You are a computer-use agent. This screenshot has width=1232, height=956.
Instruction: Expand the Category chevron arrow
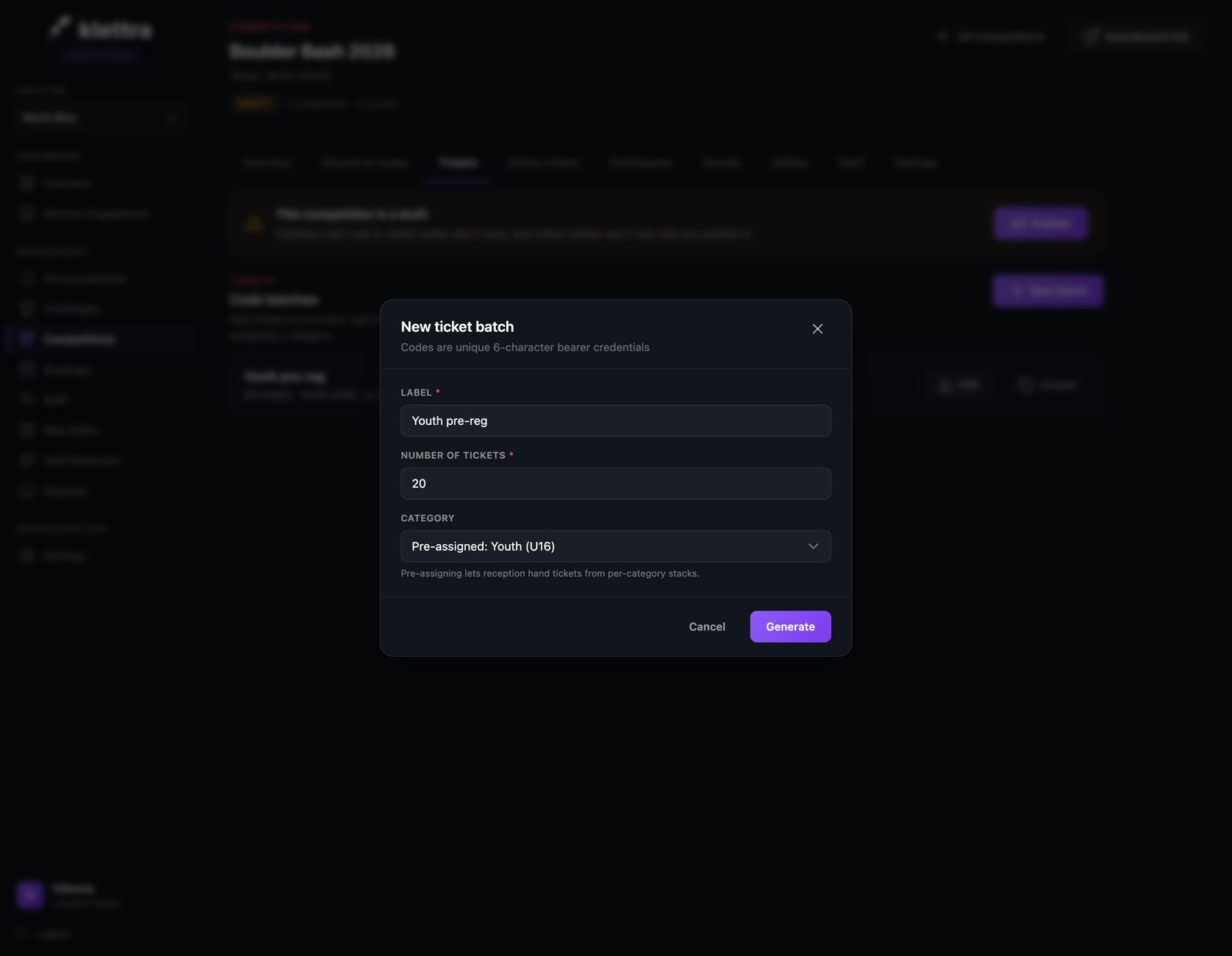(x=813, y=547)
